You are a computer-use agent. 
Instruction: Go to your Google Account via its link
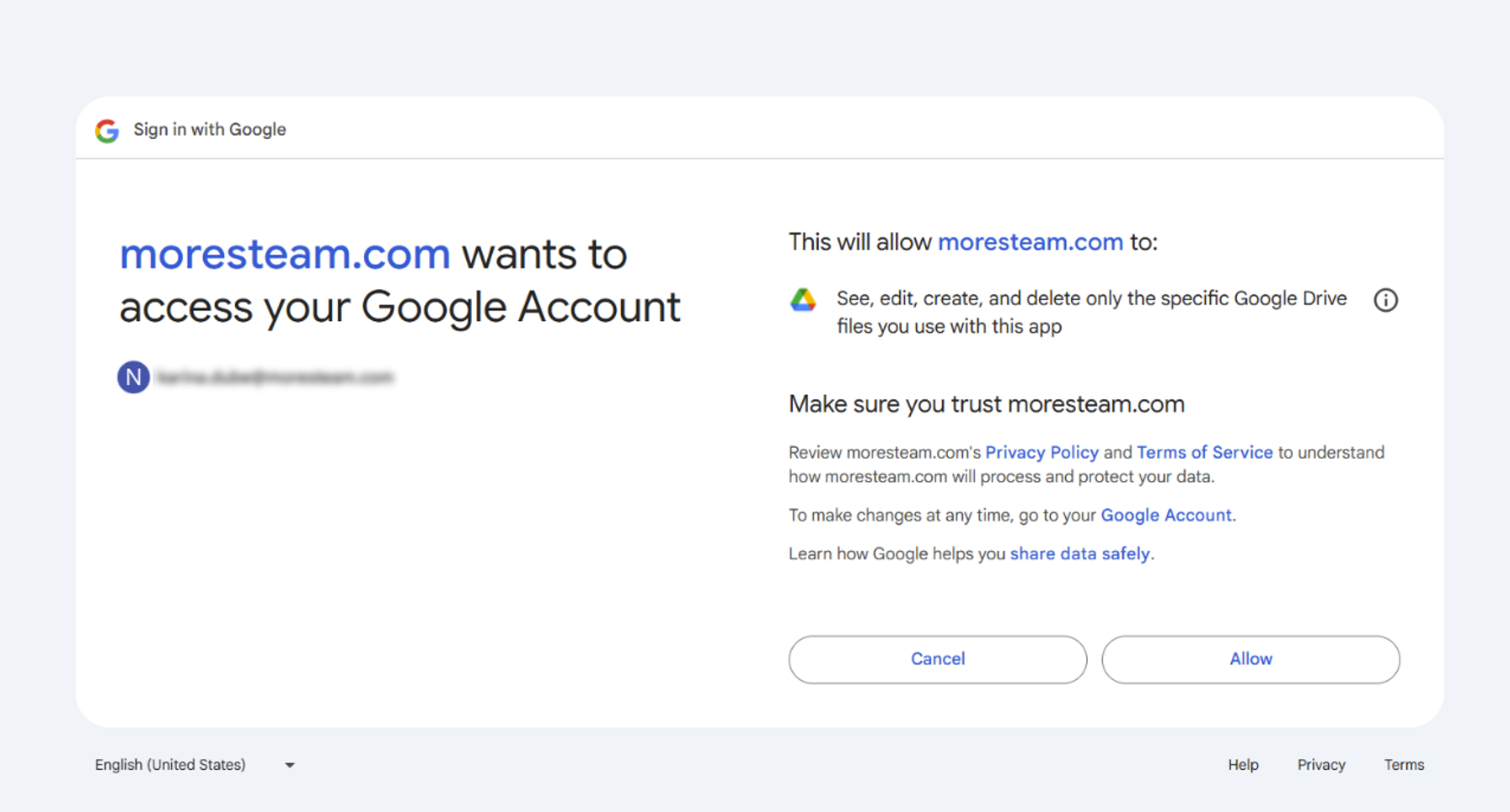point(1166,515)
